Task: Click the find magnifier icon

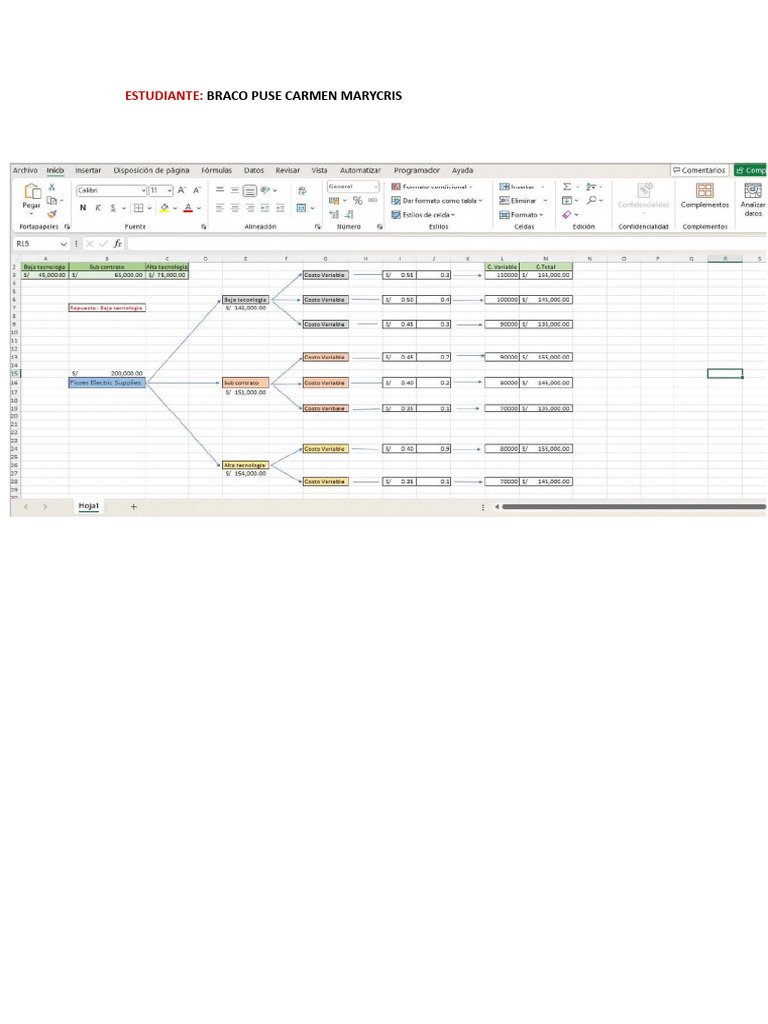Action: pos(591,200)
